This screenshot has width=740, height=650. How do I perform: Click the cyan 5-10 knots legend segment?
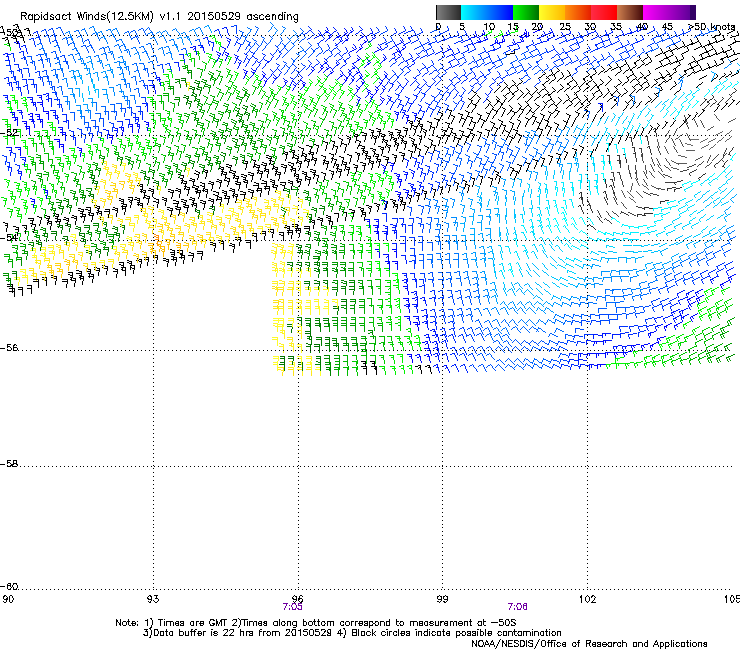474,12
